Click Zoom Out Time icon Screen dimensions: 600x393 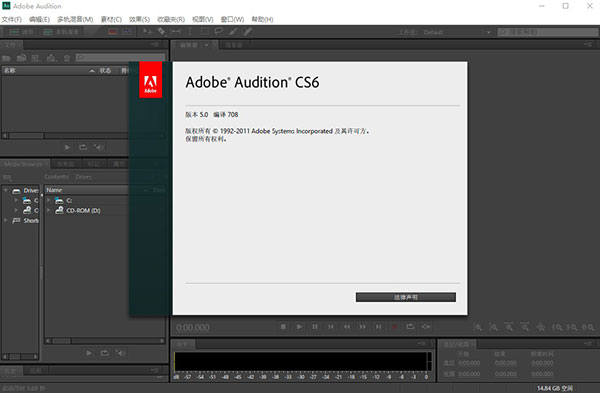525,327
